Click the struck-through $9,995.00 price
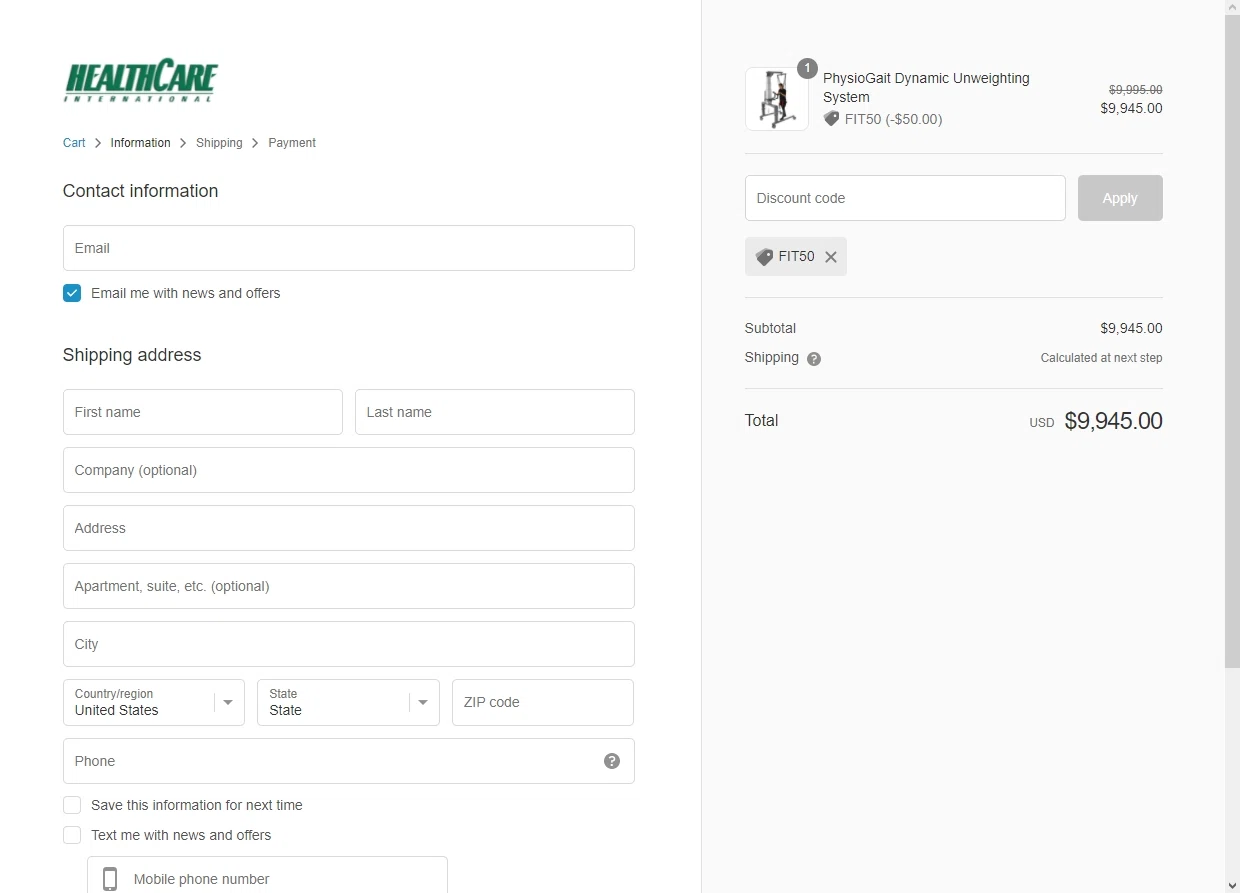The width and height of the screenshot is (1240, 893). [x=1135, y=90]
